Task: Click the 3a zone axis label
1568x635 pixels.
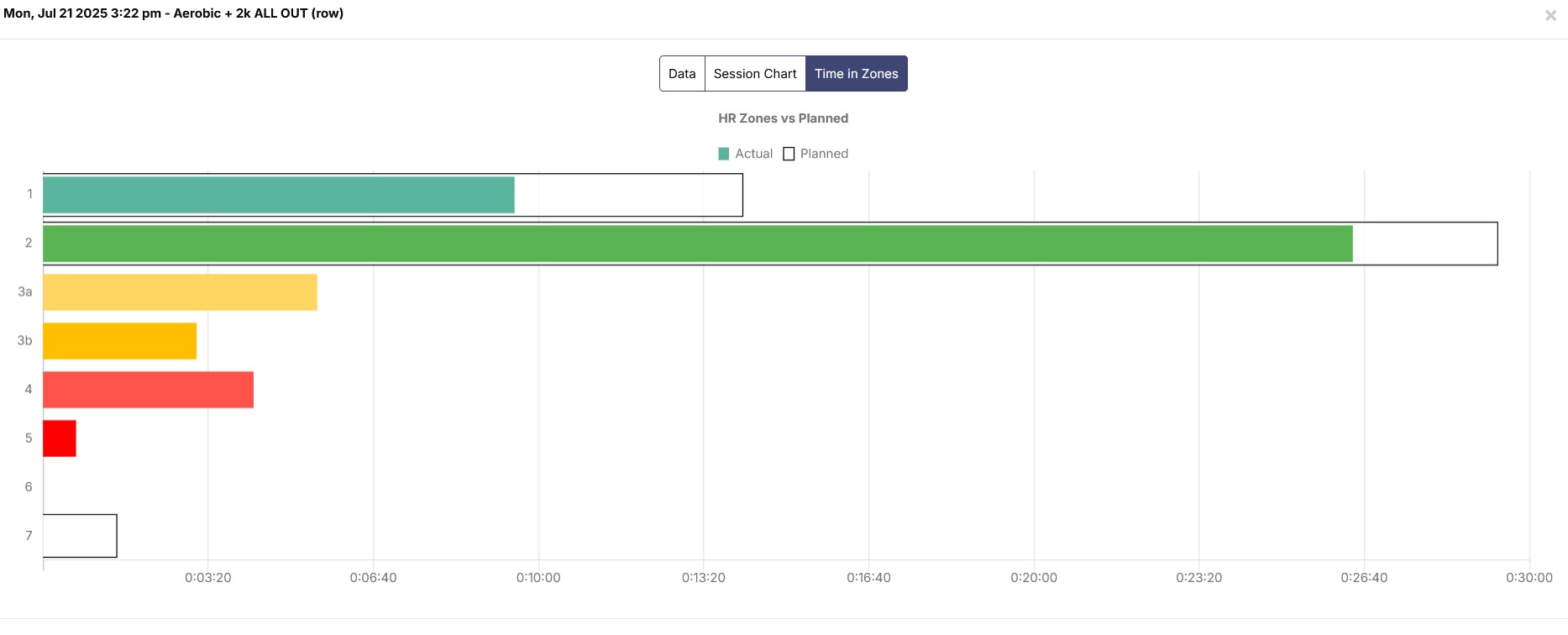Action: (x=25, y=292)
